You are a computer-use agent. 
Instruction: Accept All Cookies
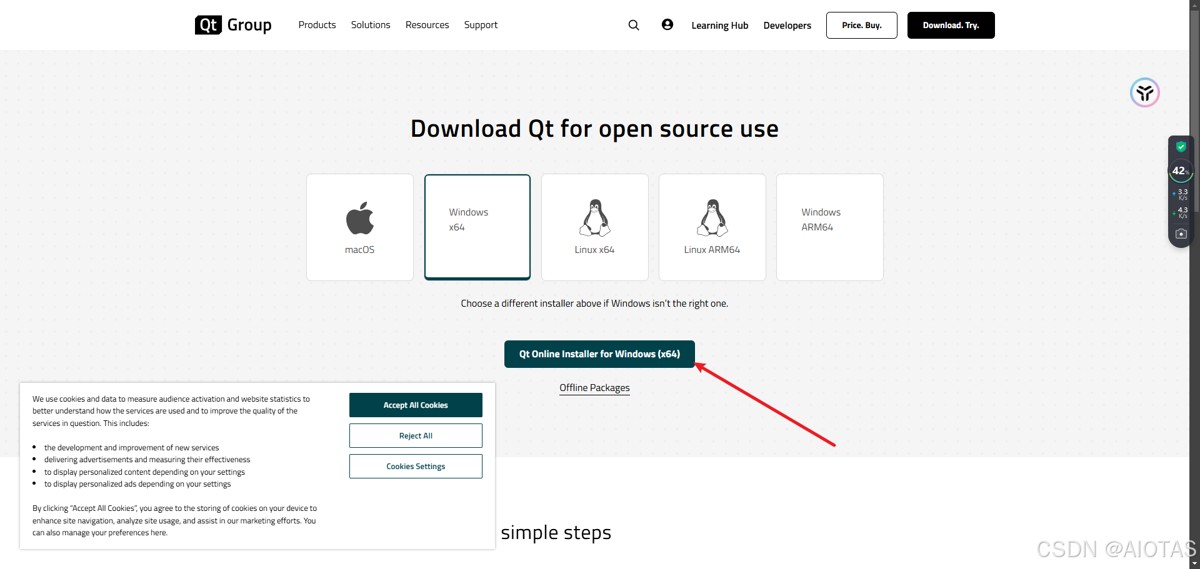(x=416, y=405)
